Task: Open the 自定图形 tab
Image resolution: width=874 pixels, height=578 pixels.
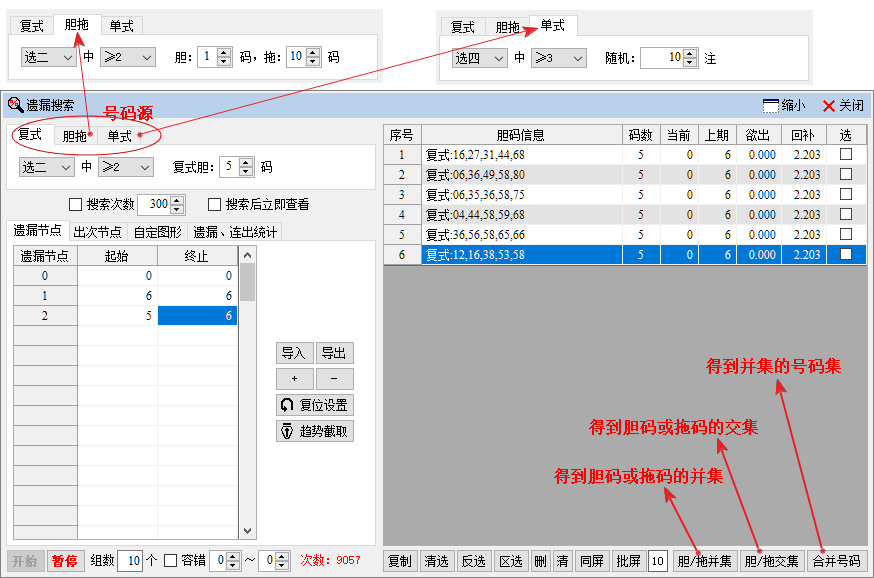Action: pos(158,232)
